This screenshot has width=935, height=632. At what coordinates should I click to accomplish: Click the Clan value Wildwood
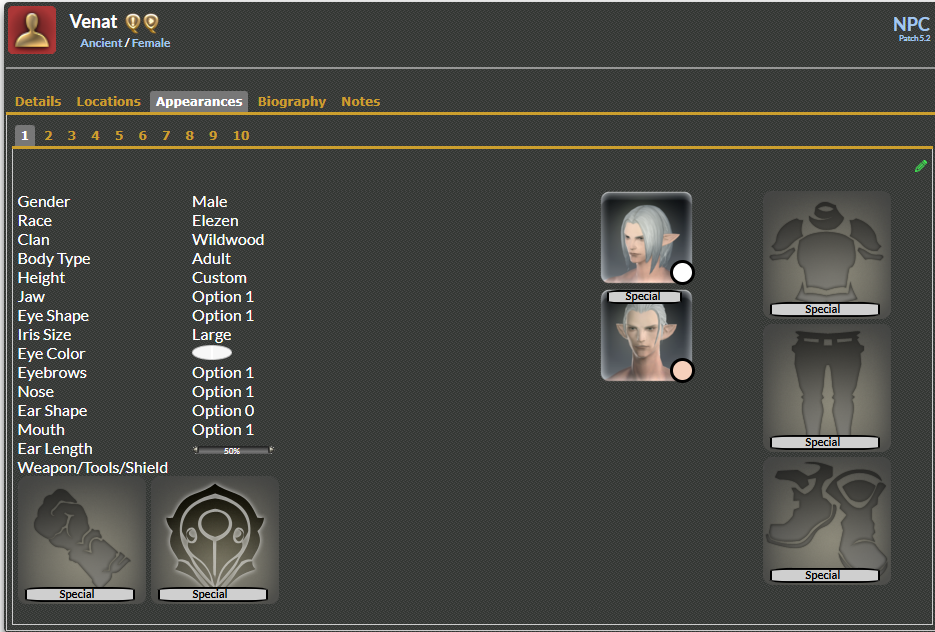(x=228, y=240)
